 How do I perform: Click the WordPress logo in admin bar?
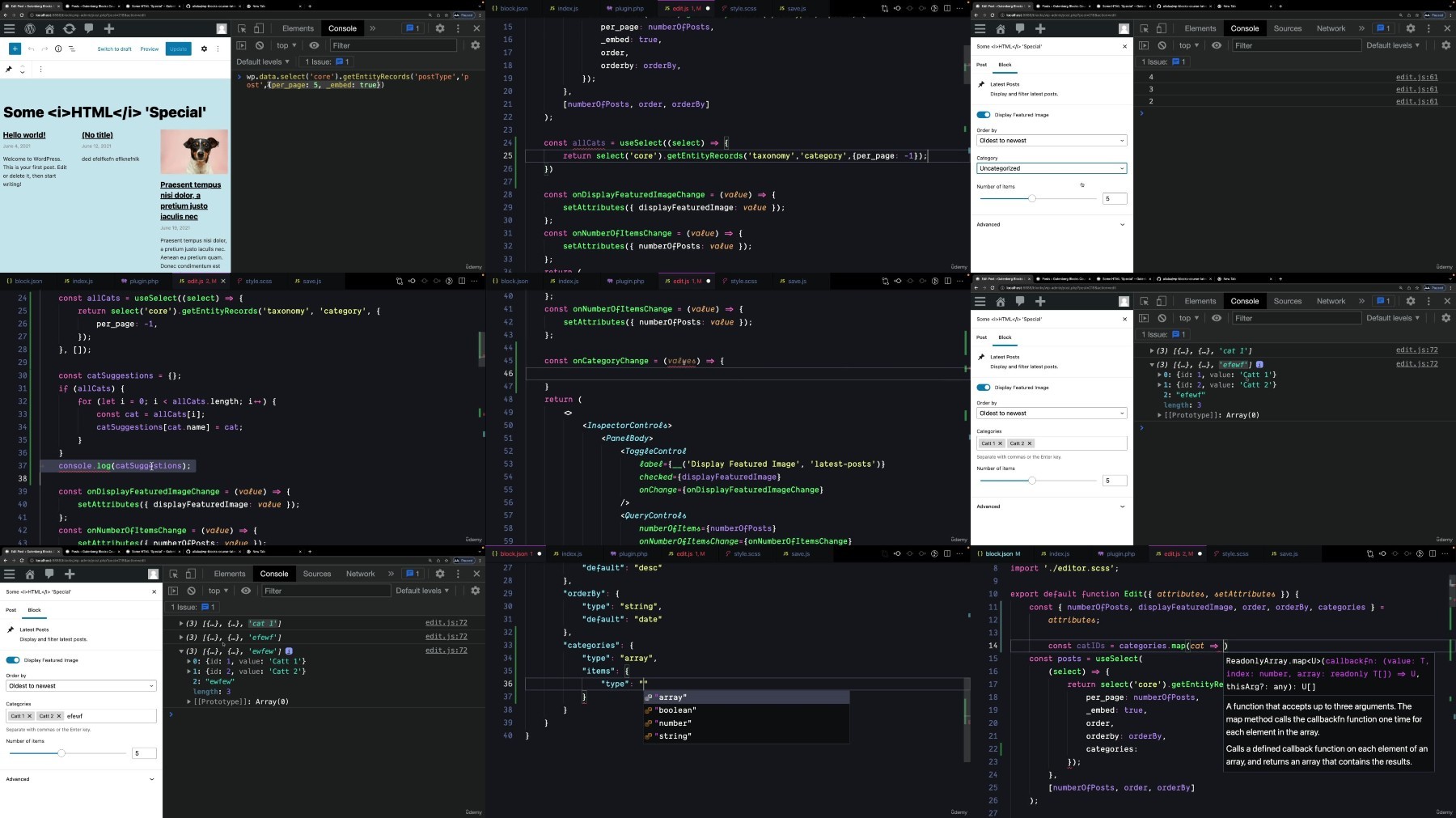pos(30,28)
